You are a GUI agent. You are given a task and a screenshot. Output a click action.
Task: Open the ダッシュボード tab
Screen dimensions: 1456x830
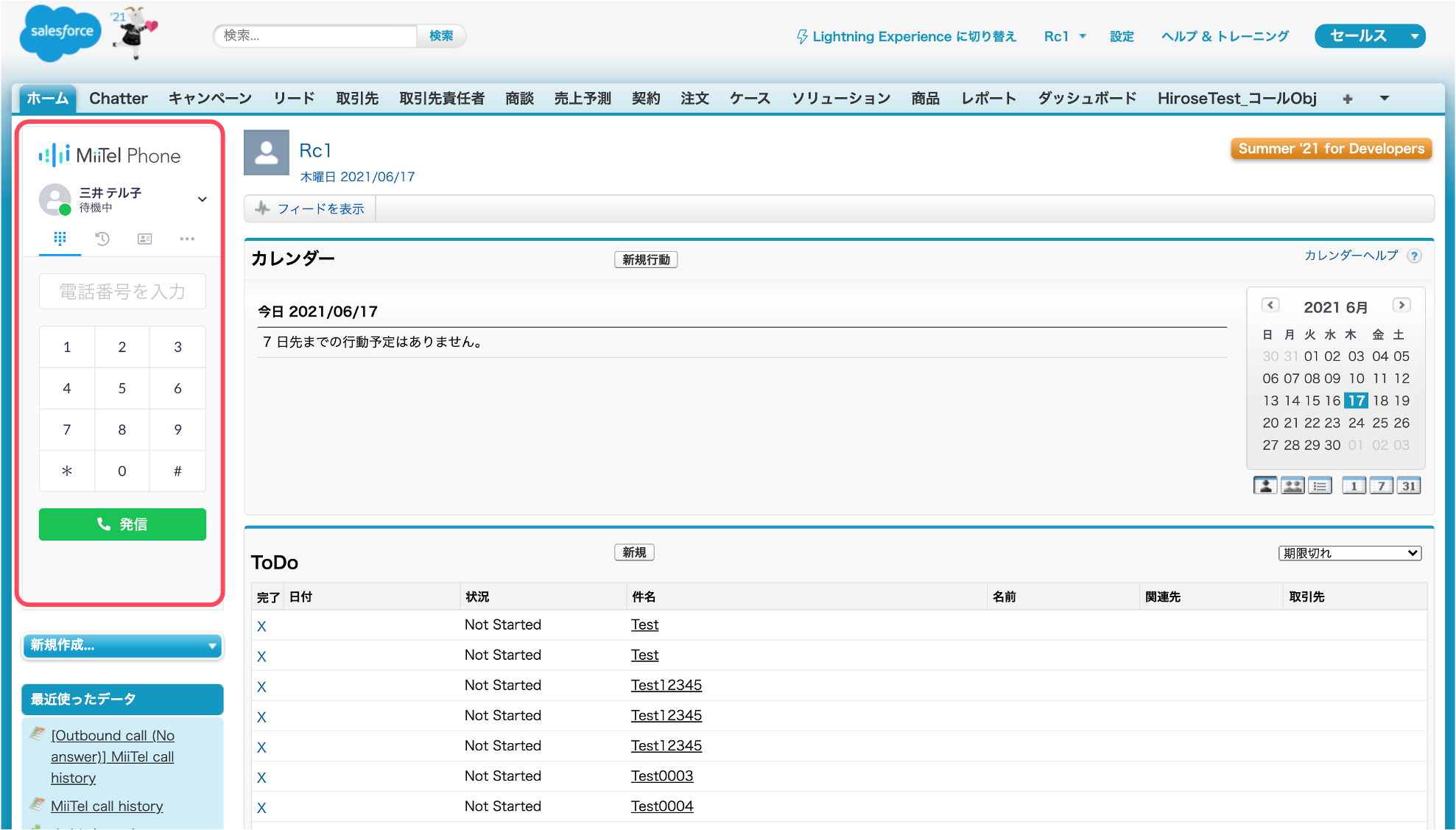tap(1087, 99)
